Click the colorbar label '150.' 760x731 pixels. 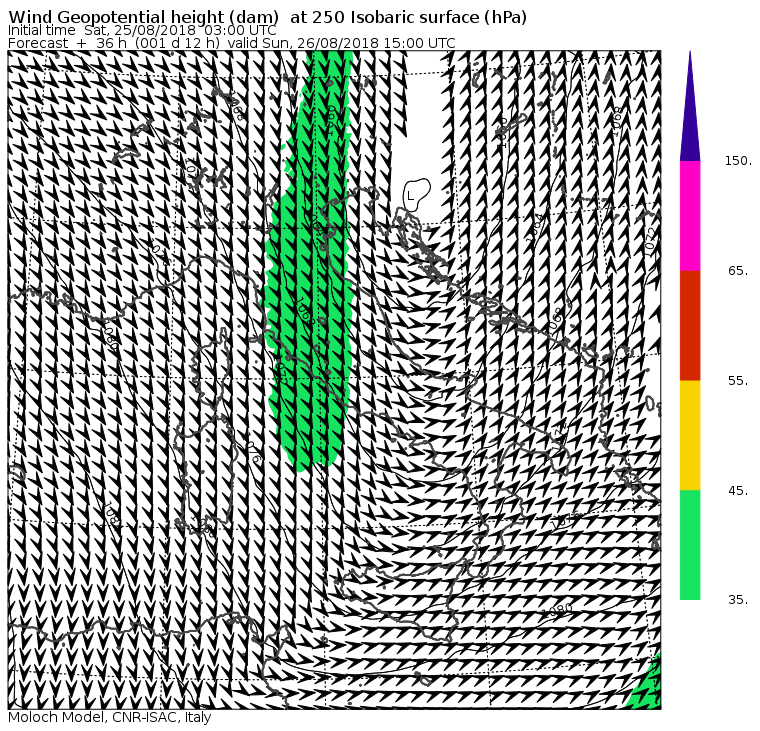[738, 161]
